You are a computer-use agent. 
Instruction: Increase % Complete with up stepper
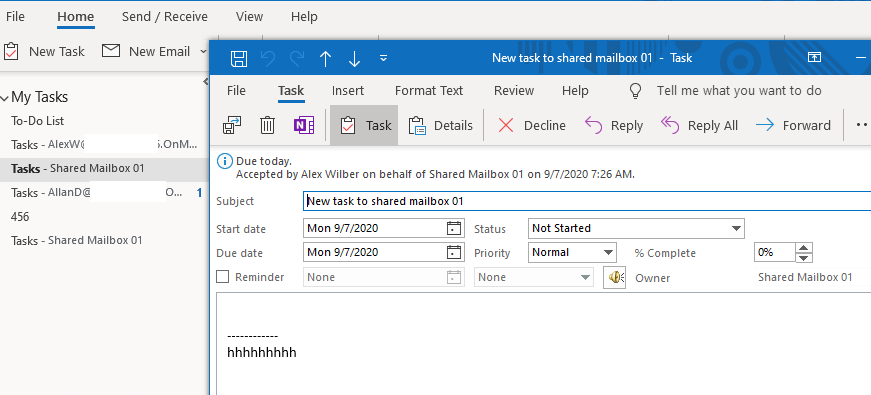[x=804, y=247]
